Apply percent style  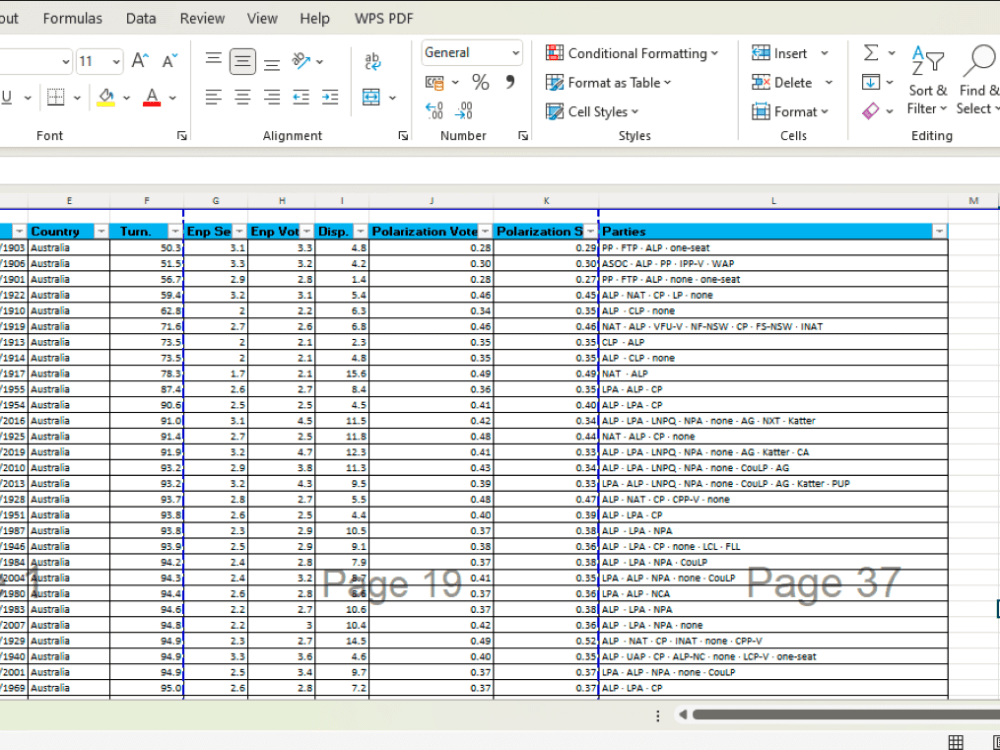coord(480,82)
